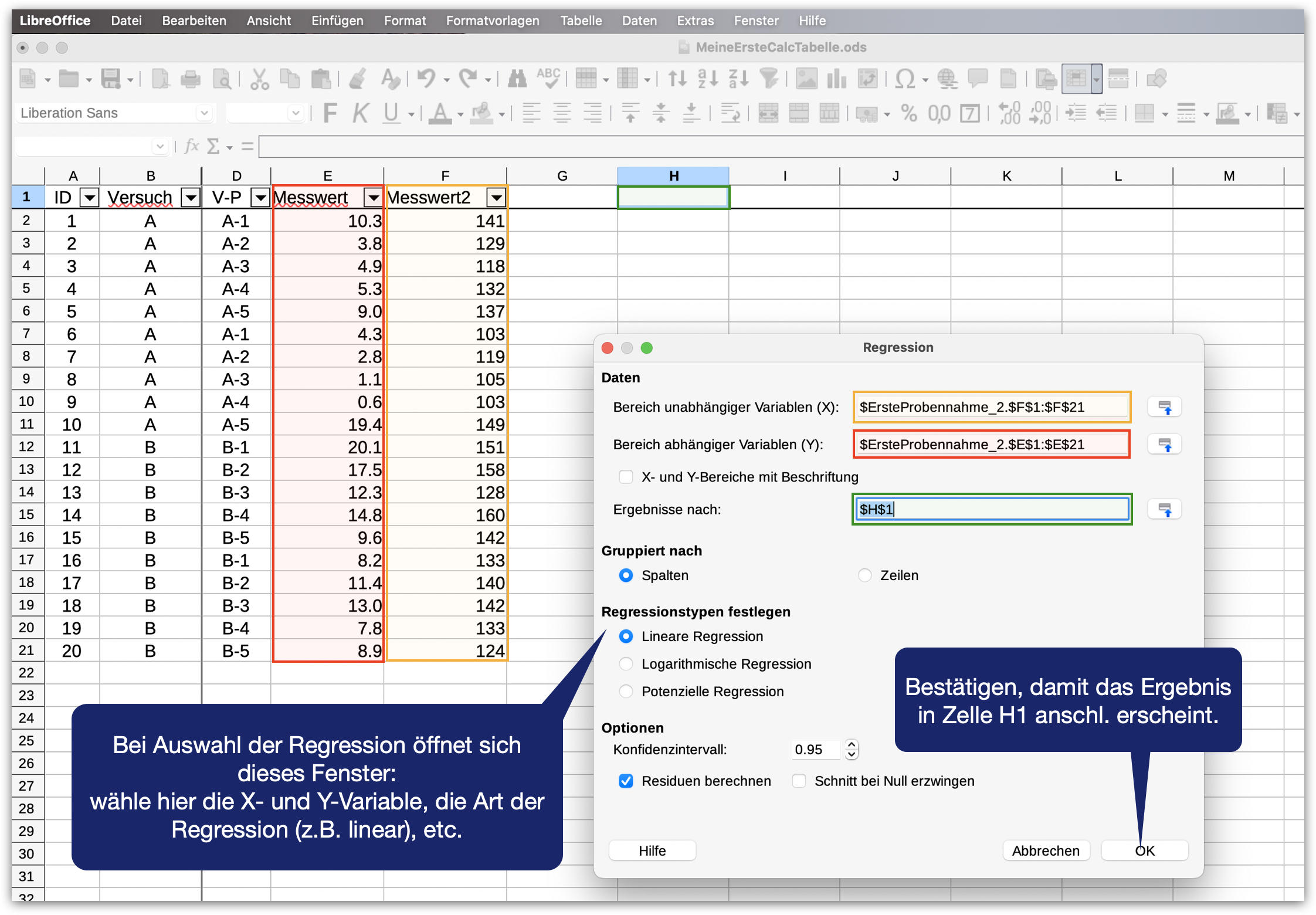Uncheck Residuen berechnen option
The width and height of the screenshot is (1316, 915).
pos(626,781)
